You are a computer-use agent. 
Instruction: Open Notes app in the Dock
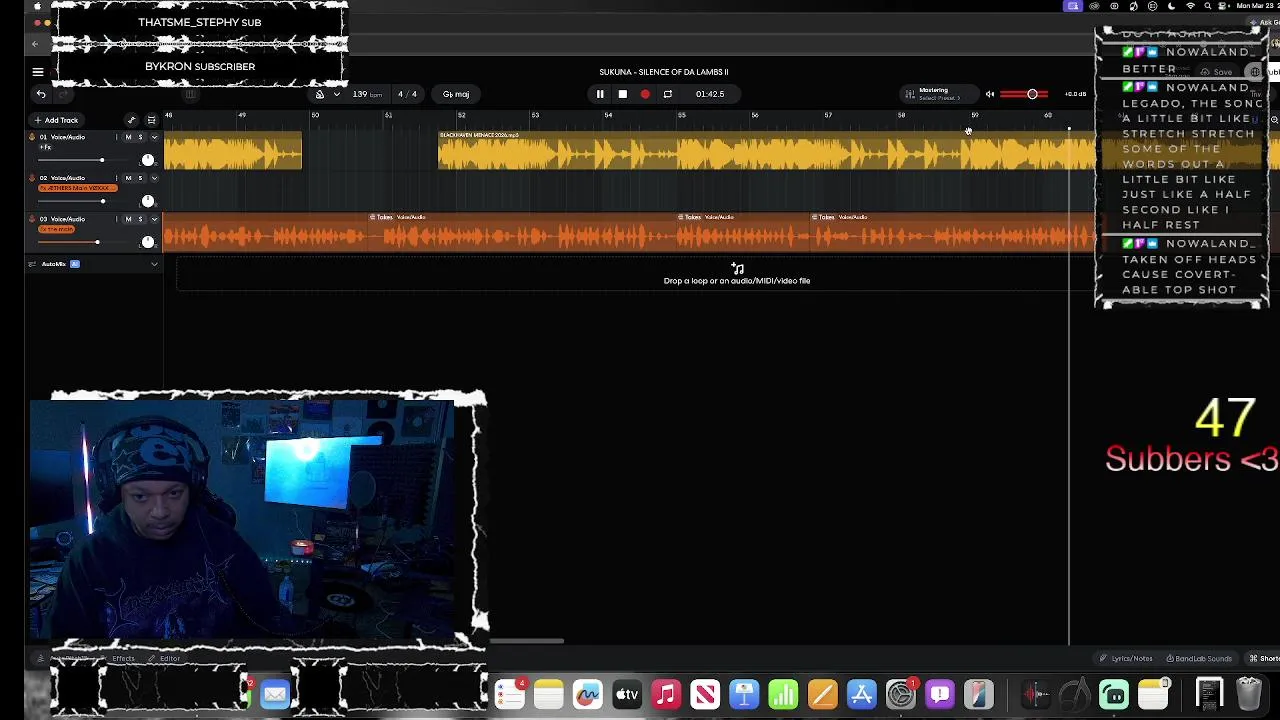click(549, 693)
